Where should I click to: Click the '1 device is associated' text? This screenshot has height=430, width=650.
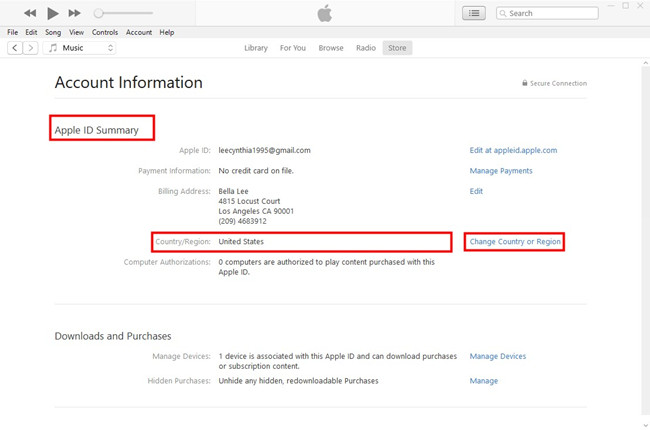337,361
